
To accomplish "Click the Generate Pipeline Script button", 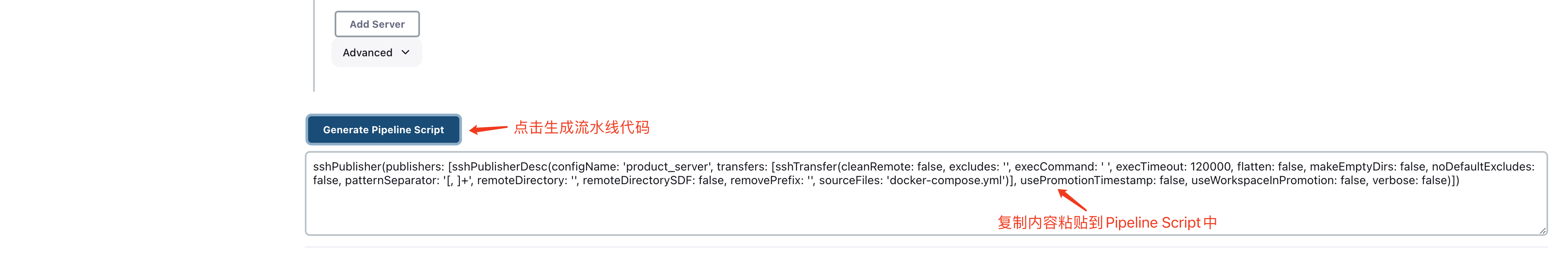I will pos(383,130).
